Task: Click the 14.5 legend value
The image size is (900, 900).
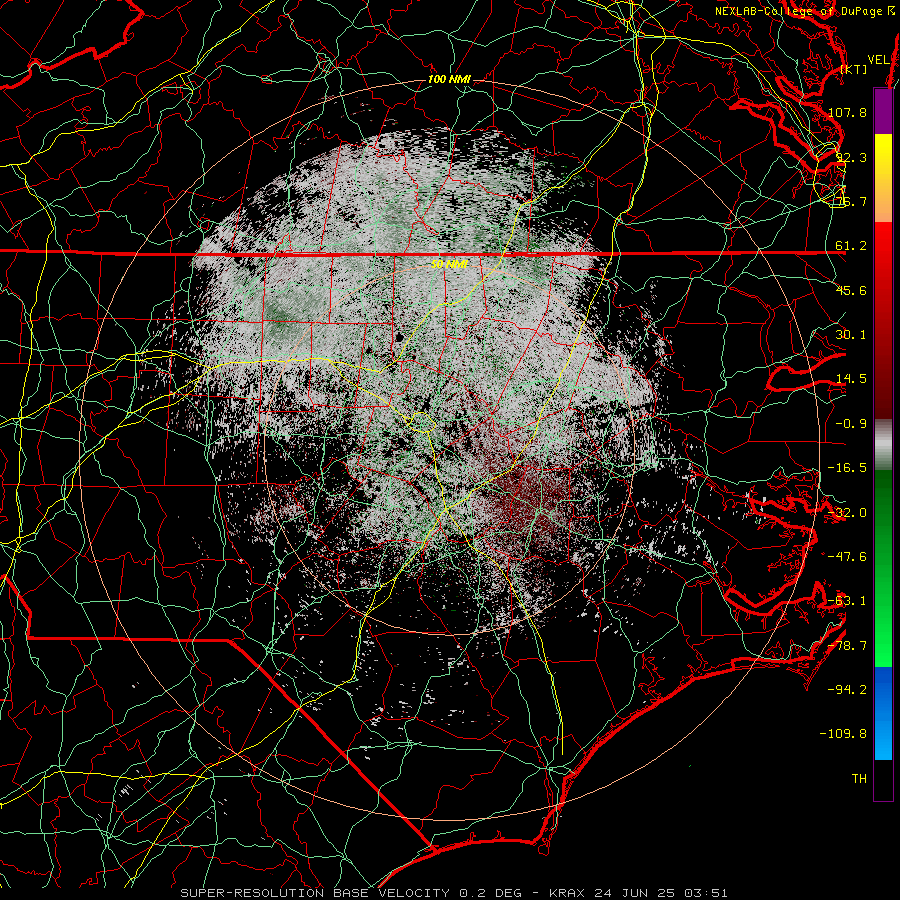Action: click(x=851, y=379)
